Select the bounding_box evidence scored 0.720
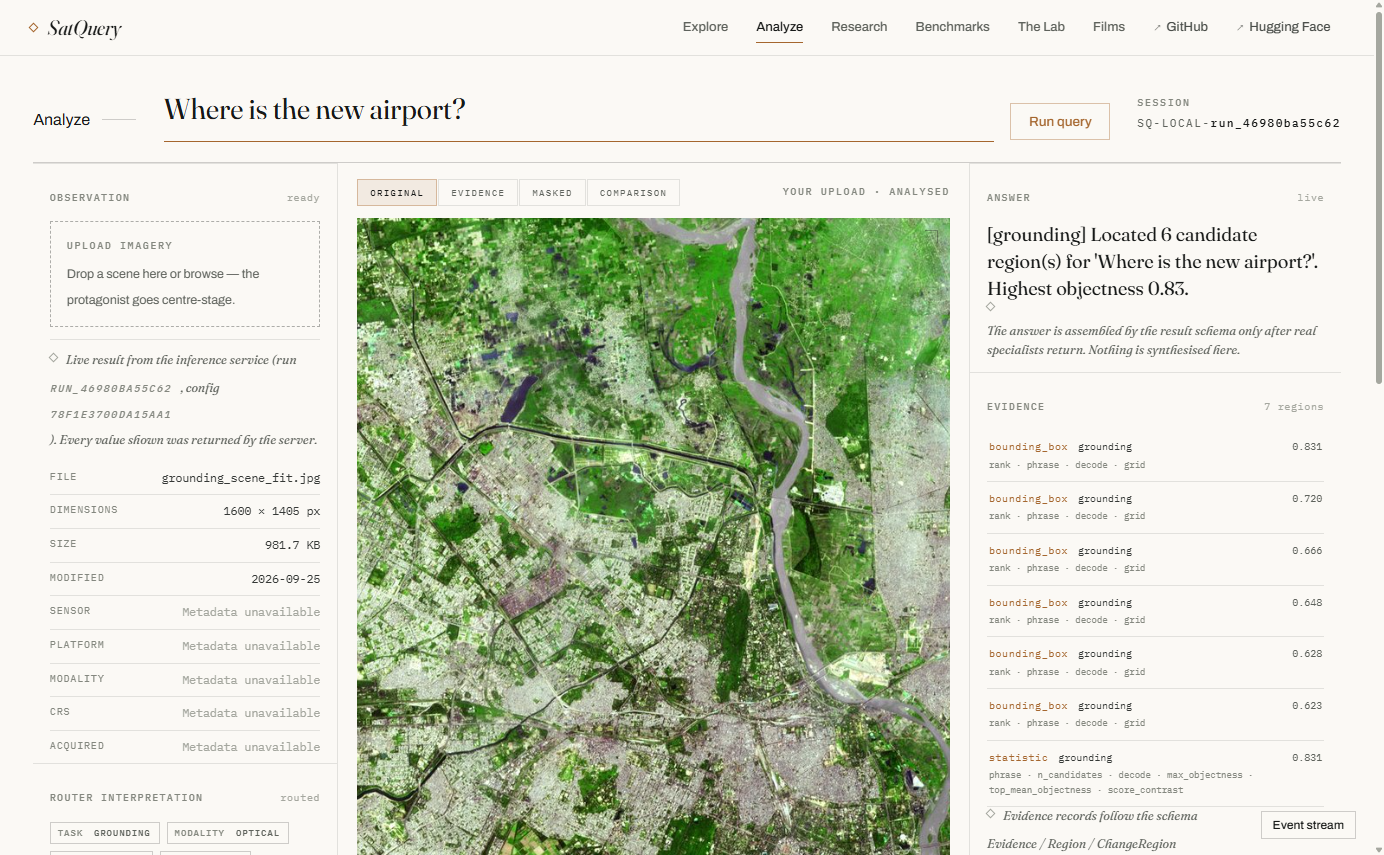Screen dimensions: 1384x855 [1155, 508]
